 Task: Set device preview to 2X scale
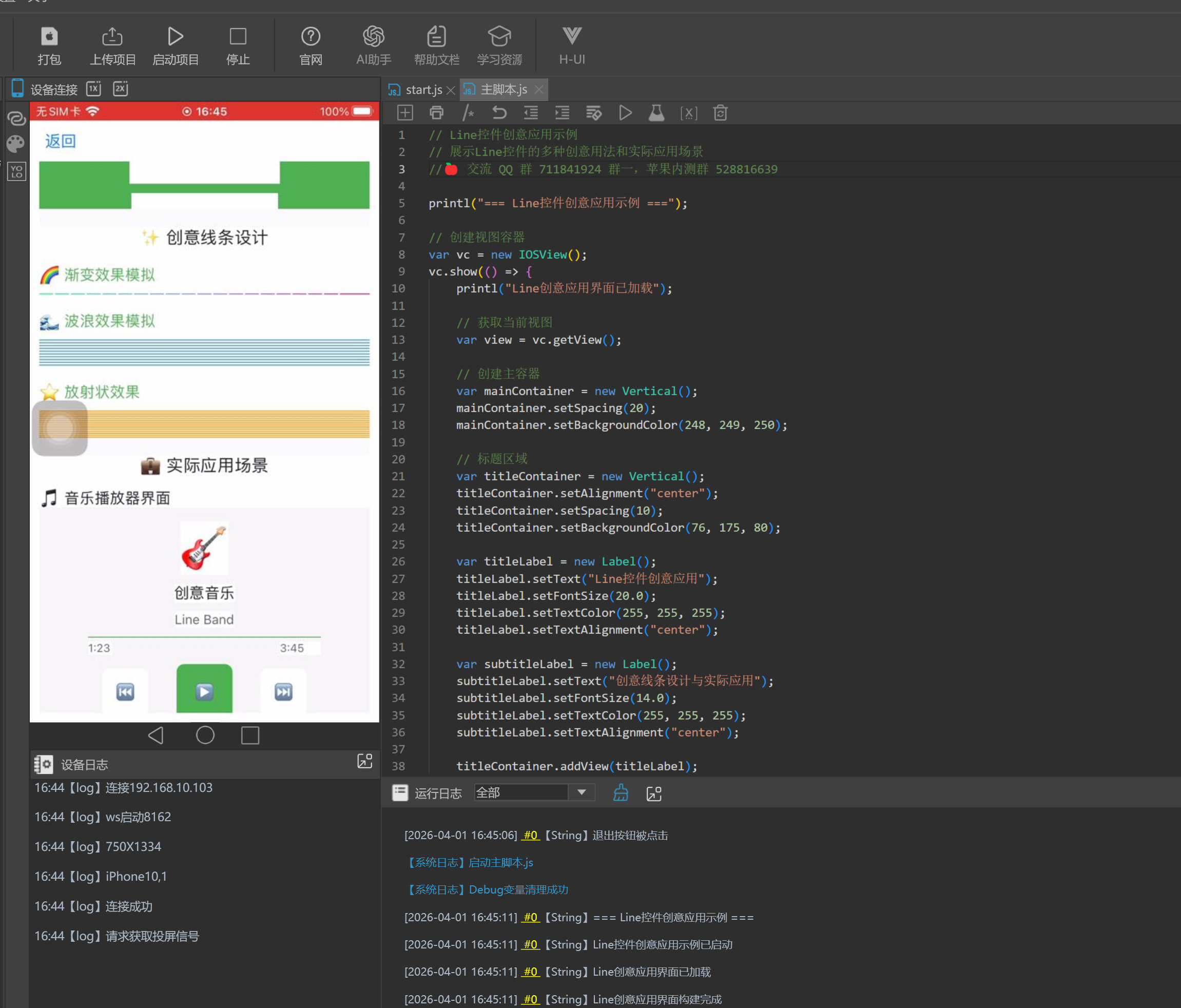click(x=120, y=89)
